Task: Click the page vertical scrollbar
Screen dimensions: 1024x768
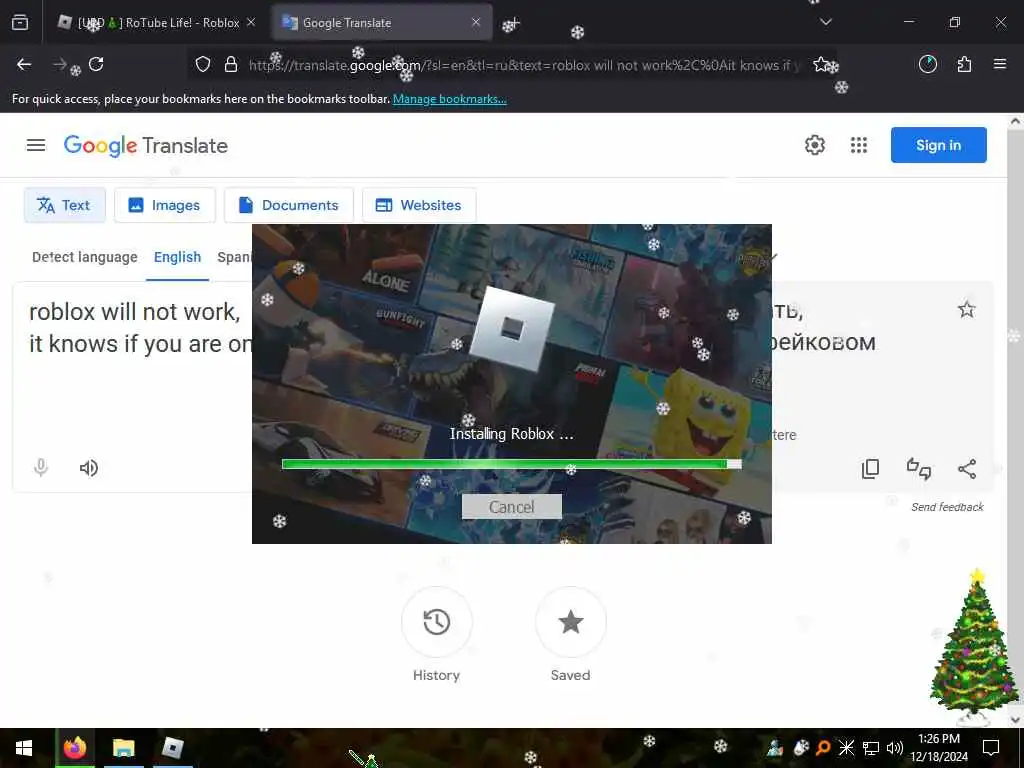Action: pyautogui.click(x=1016, y=421)
